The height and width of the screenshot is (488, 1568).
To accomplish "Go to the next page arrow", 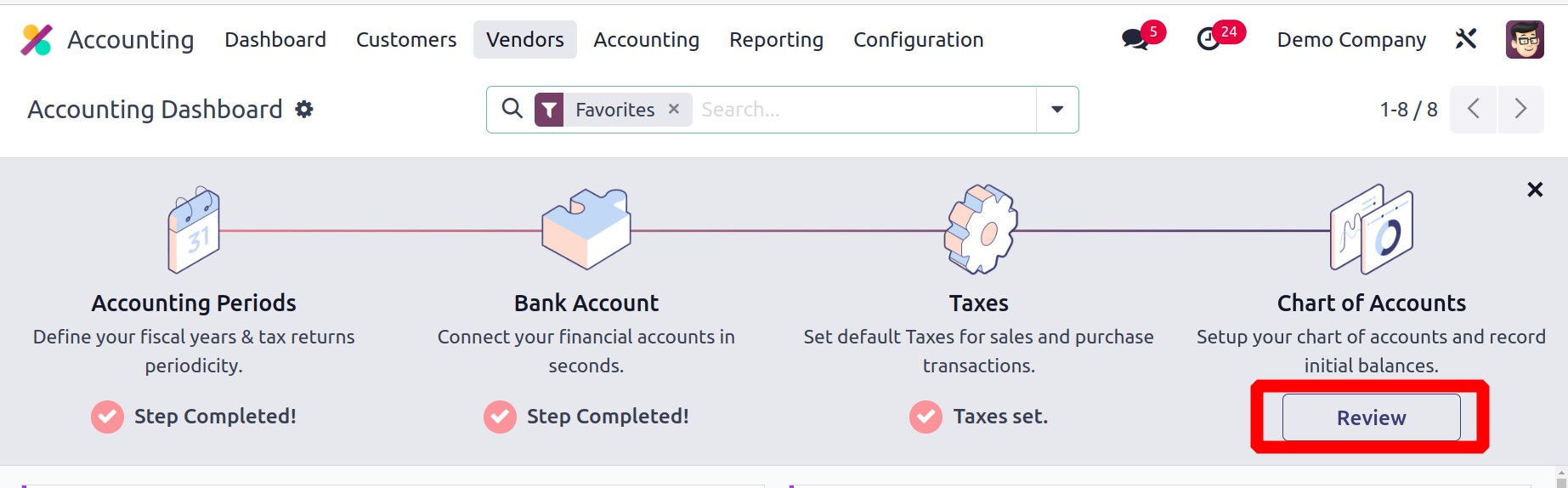I will coord(1520,109).
